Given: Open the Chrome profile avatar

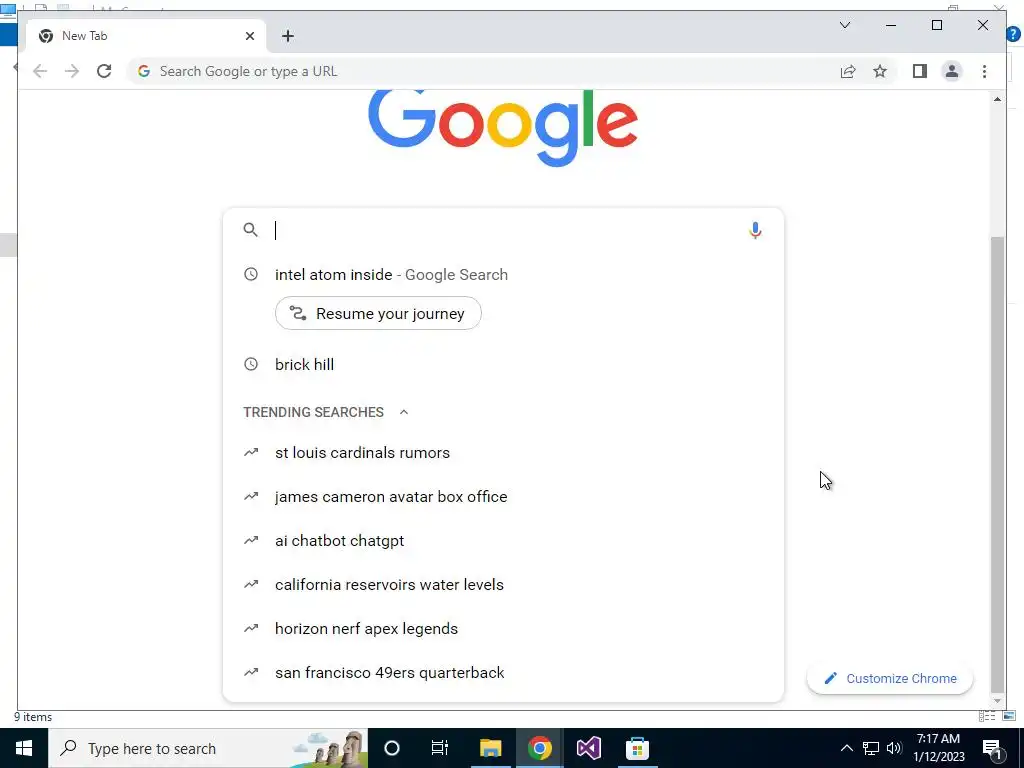Looking at the screenshot, I should tap(952, 71).
